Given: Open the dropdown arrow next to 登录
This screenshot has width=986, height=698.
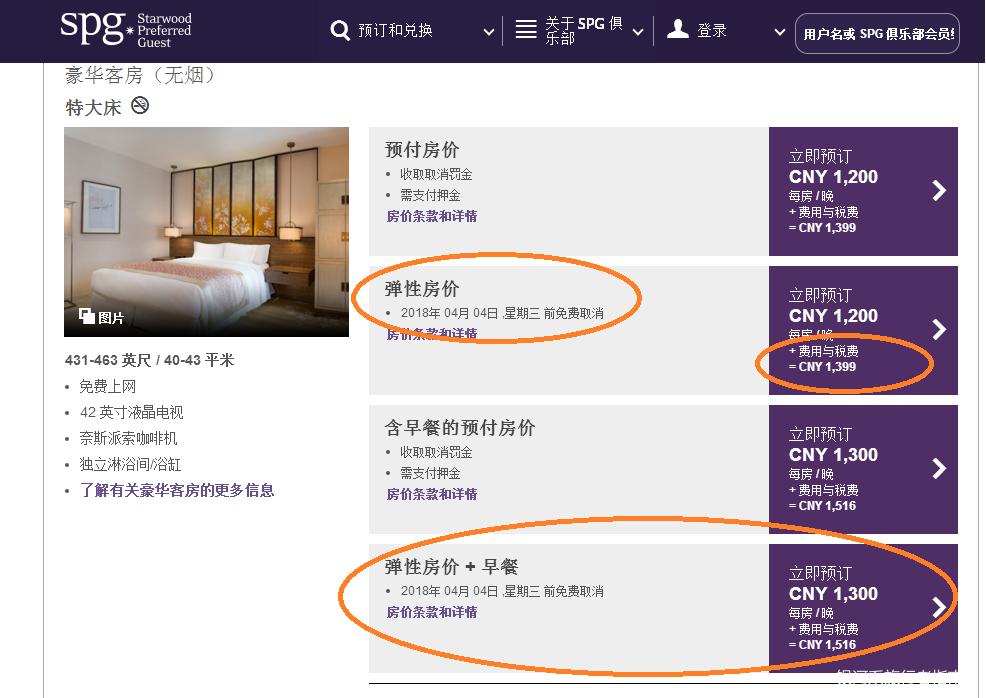Looking at the screenshot, I should click(779, 31).
